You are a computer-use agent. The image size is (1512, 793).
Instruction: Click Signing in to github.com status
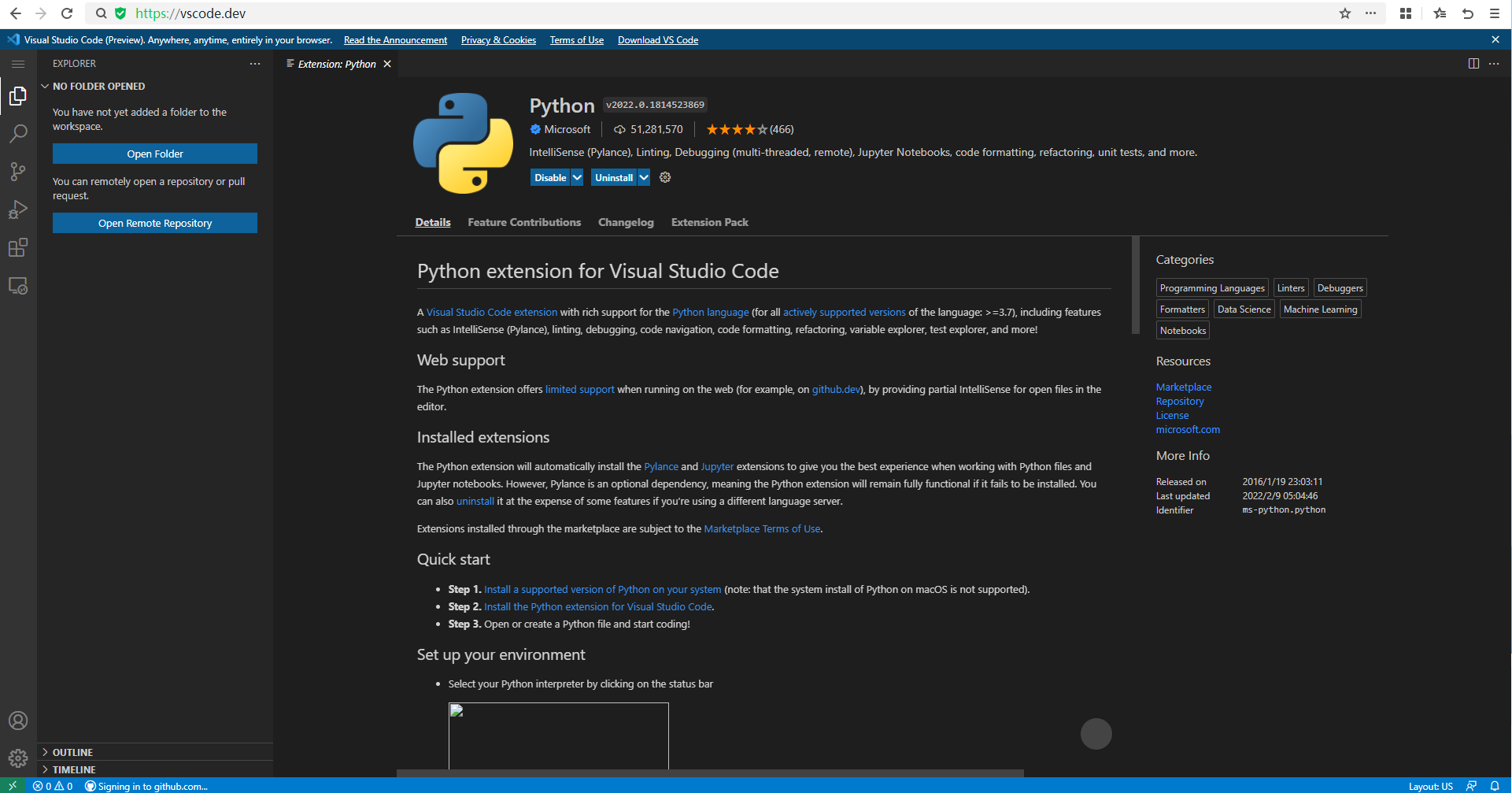point(146,786)
